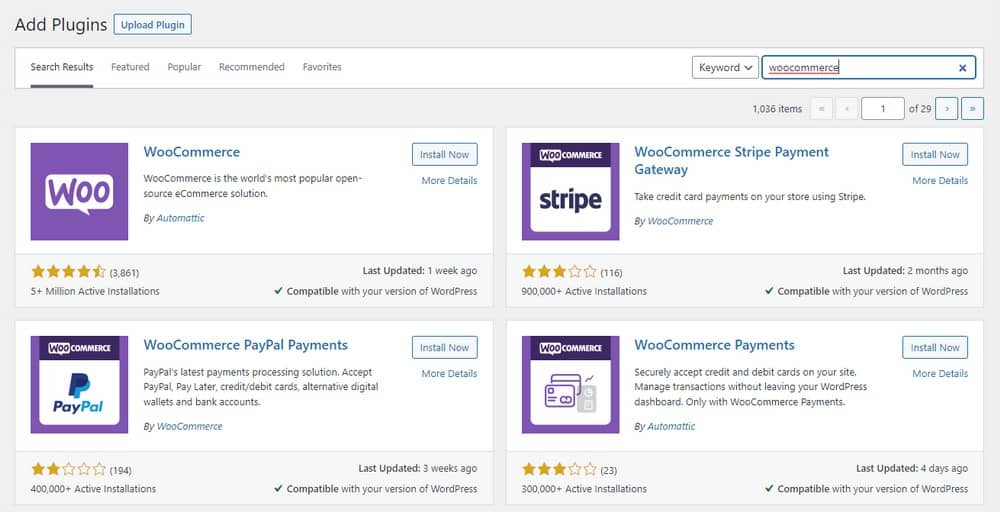Install WooCommerce Payments plugin now
The height and width of the screenshot is (512, 1000).
[x=935, y=347]
